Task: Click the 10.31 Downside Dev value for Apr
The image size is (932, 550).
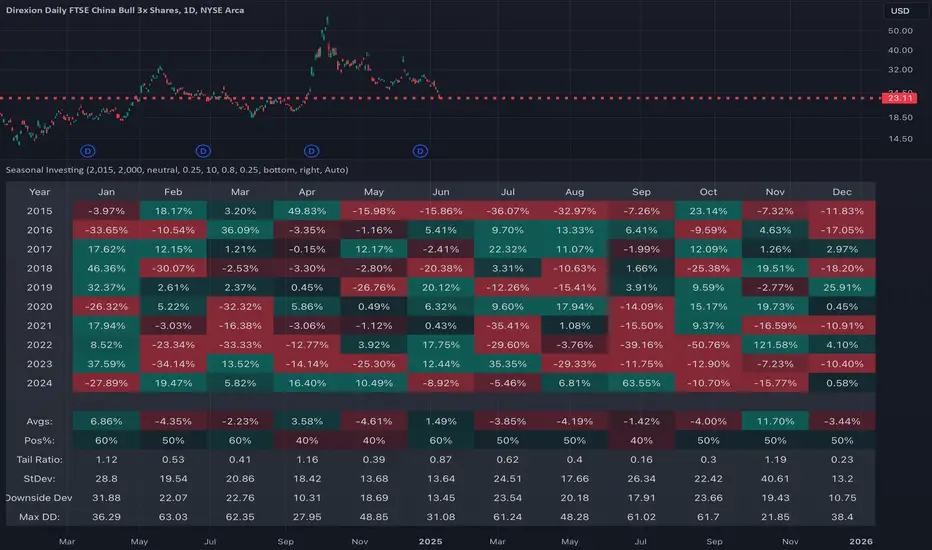Action: (x=307, y=498)
